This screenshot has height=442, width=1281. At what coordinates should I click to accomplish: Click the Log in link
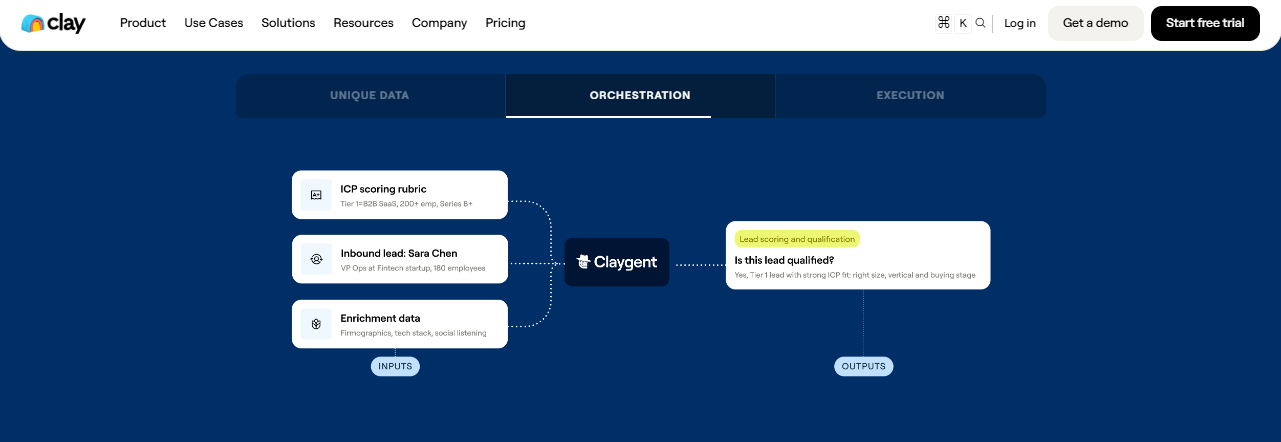[1020, 23]
